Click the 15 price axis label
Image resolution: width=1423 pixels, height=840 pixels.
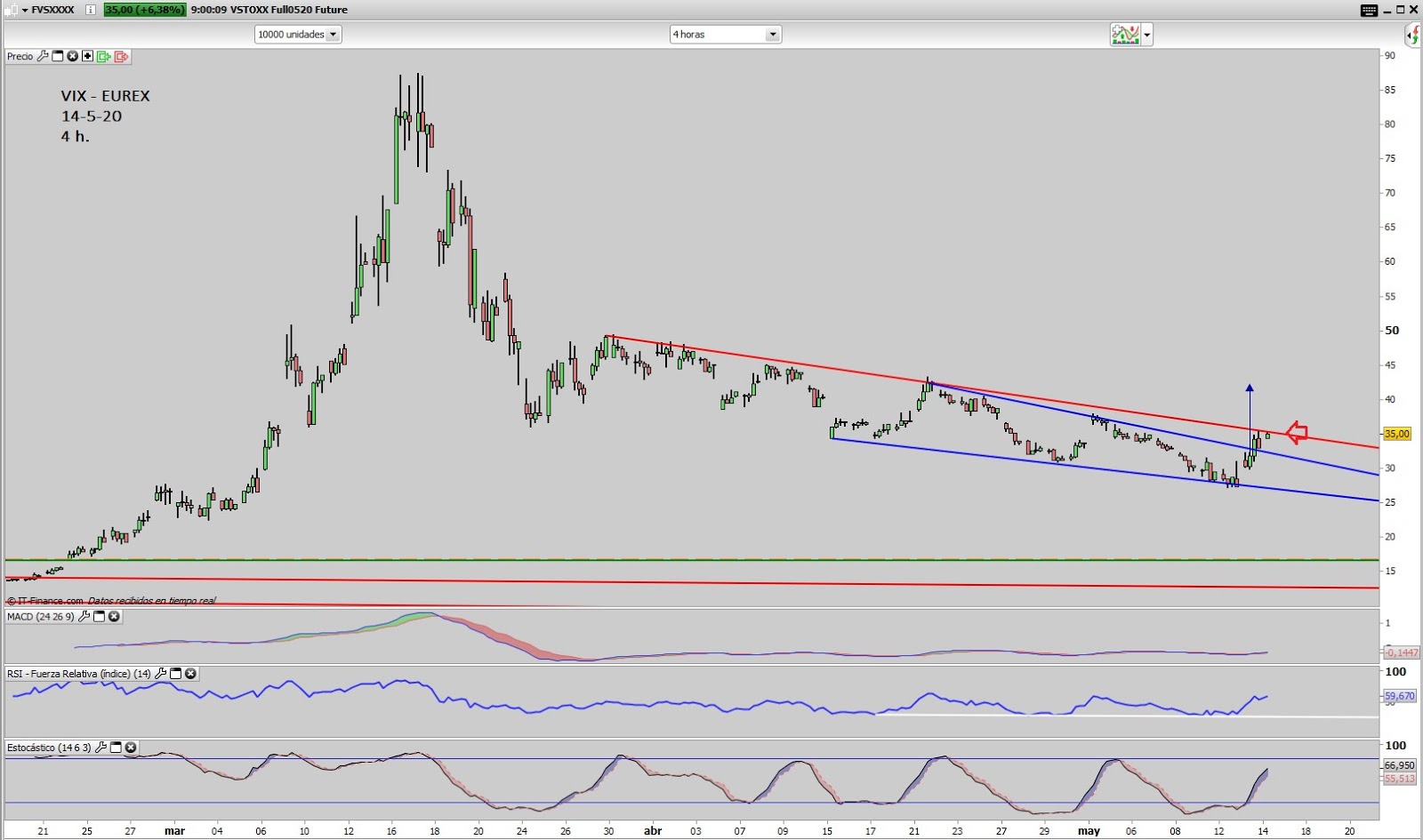(1390, 571)
